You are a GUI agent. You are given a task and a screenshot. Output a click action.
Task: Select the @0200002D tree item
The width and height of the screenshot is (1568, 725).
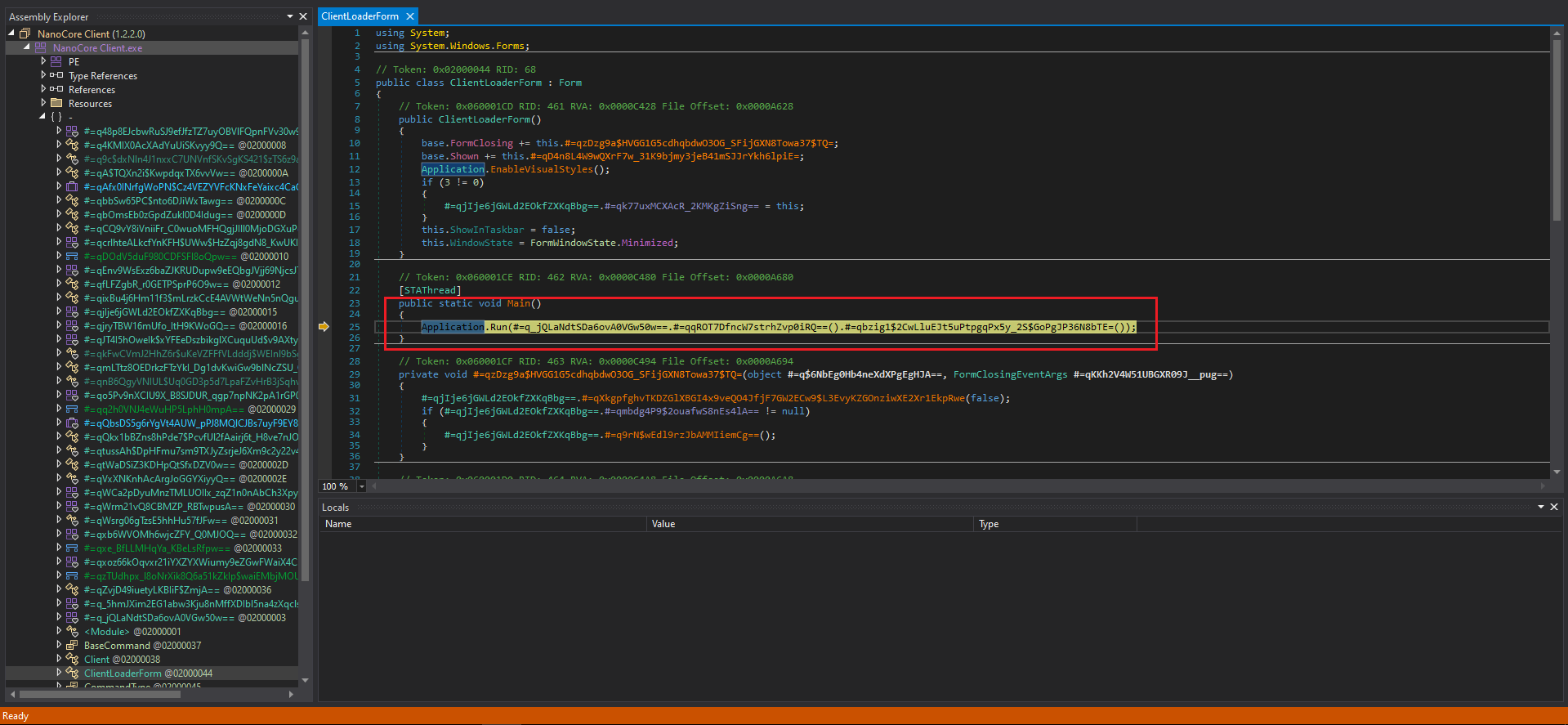tap(186, 465)
